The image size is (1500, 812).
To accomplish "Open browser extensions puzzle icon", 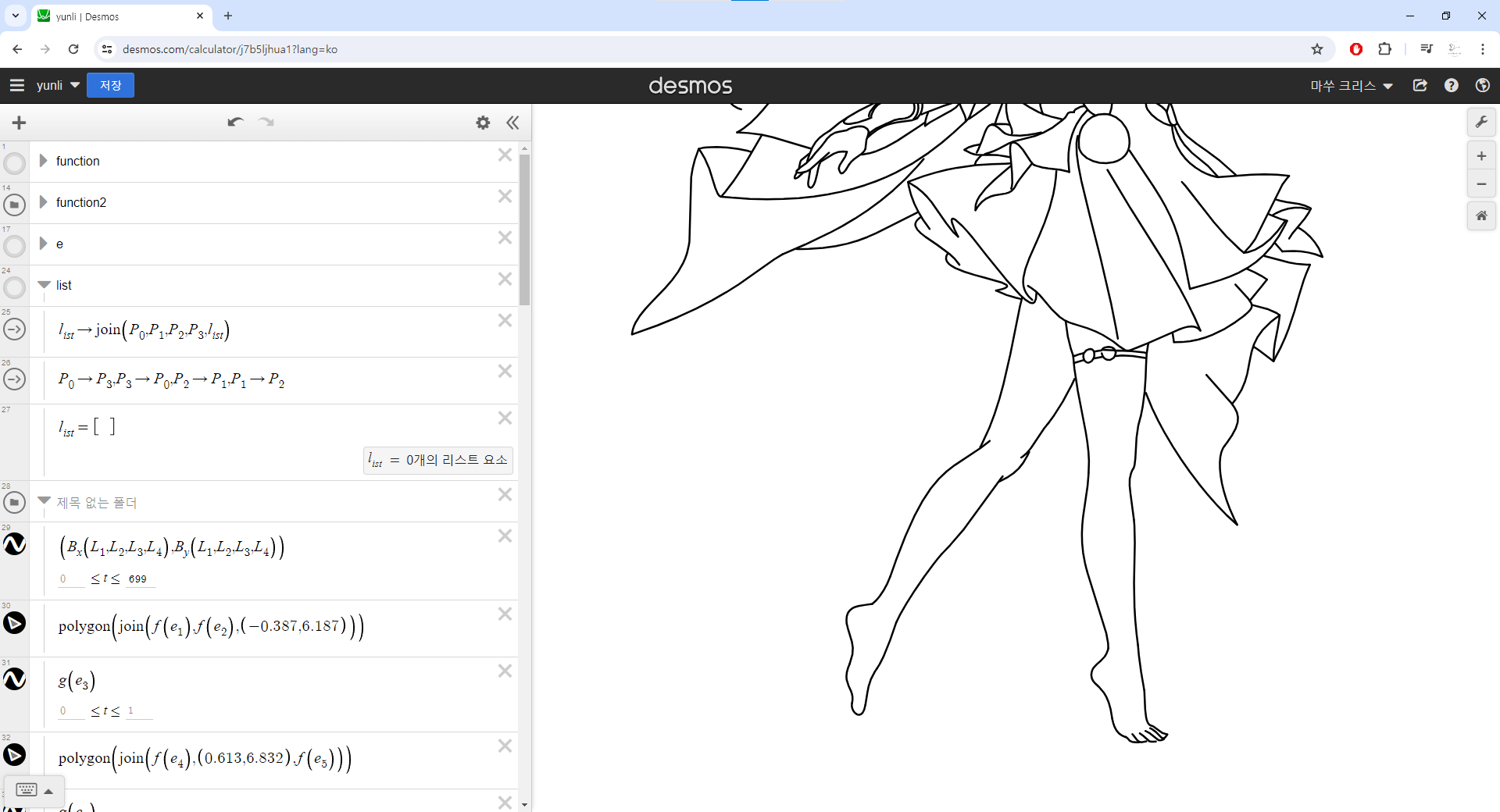I will click(1384, 49).
